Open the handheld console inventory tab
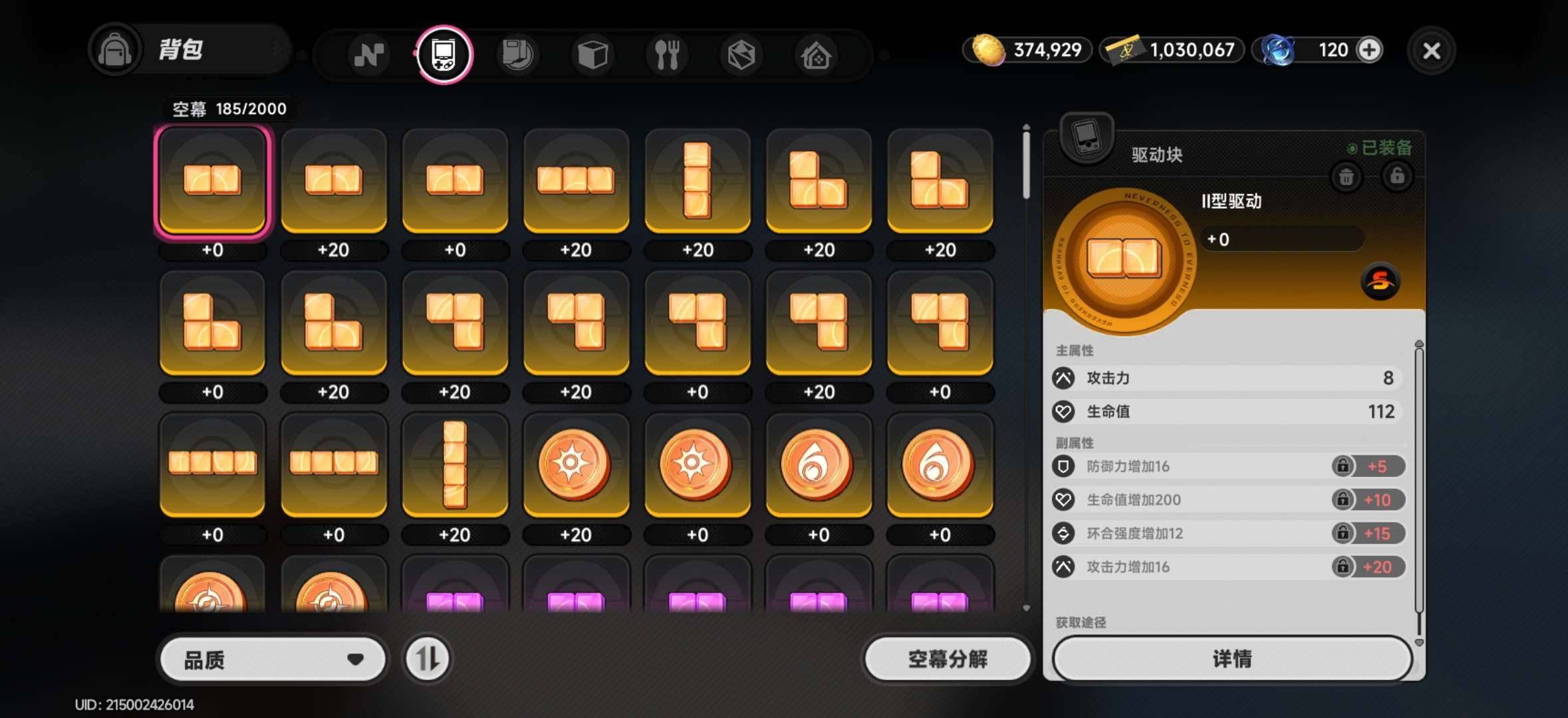The height and width of the screenshot is (718, 1568). click(x=444, y=55)
